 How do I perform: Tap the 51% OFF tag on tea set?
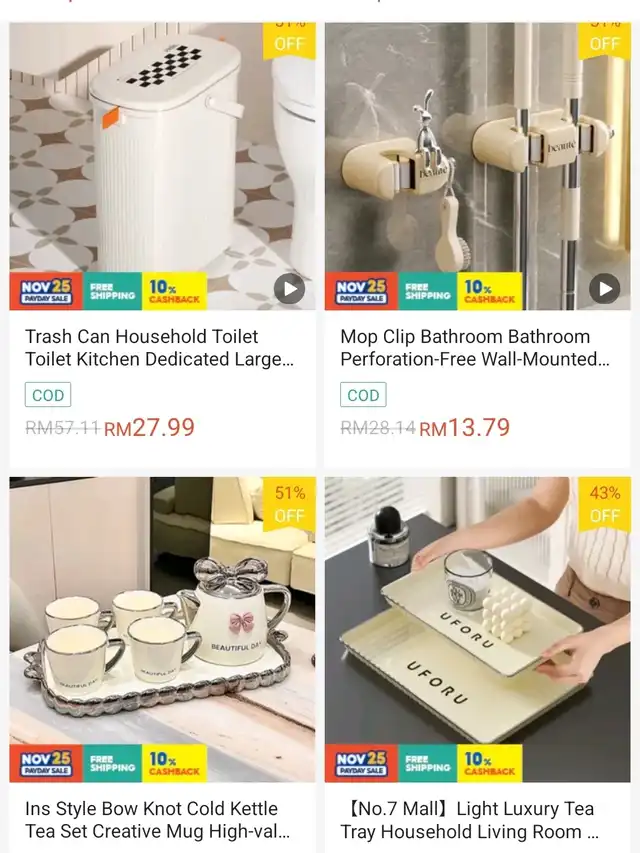tap(290, 504)
